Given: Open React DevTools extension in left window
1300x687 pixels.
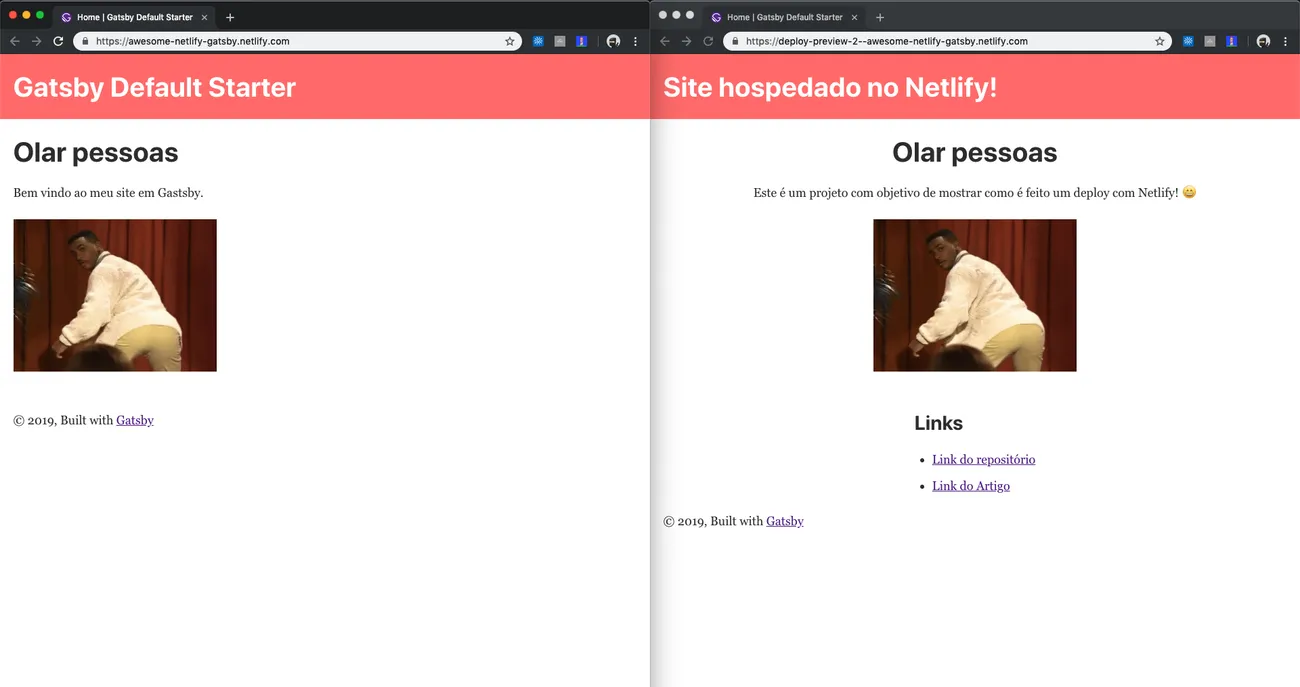Looking at the screenshot, I should click(x=538, y=41).
